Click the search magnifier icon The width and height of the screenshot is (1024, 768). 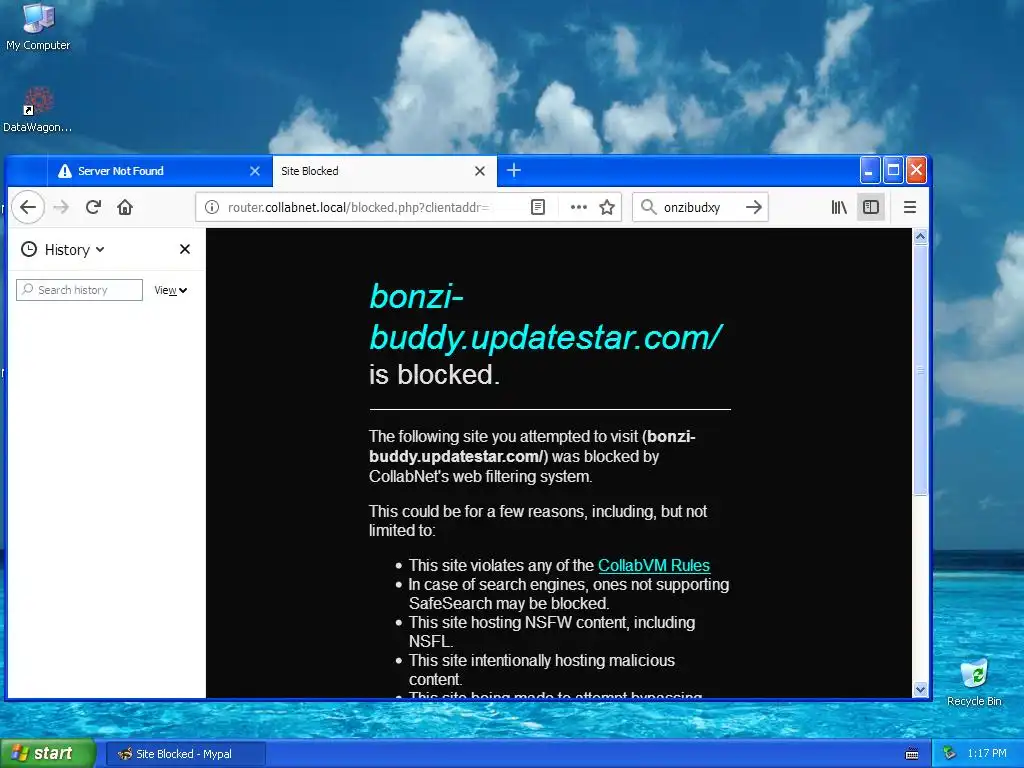click(648, 207)
